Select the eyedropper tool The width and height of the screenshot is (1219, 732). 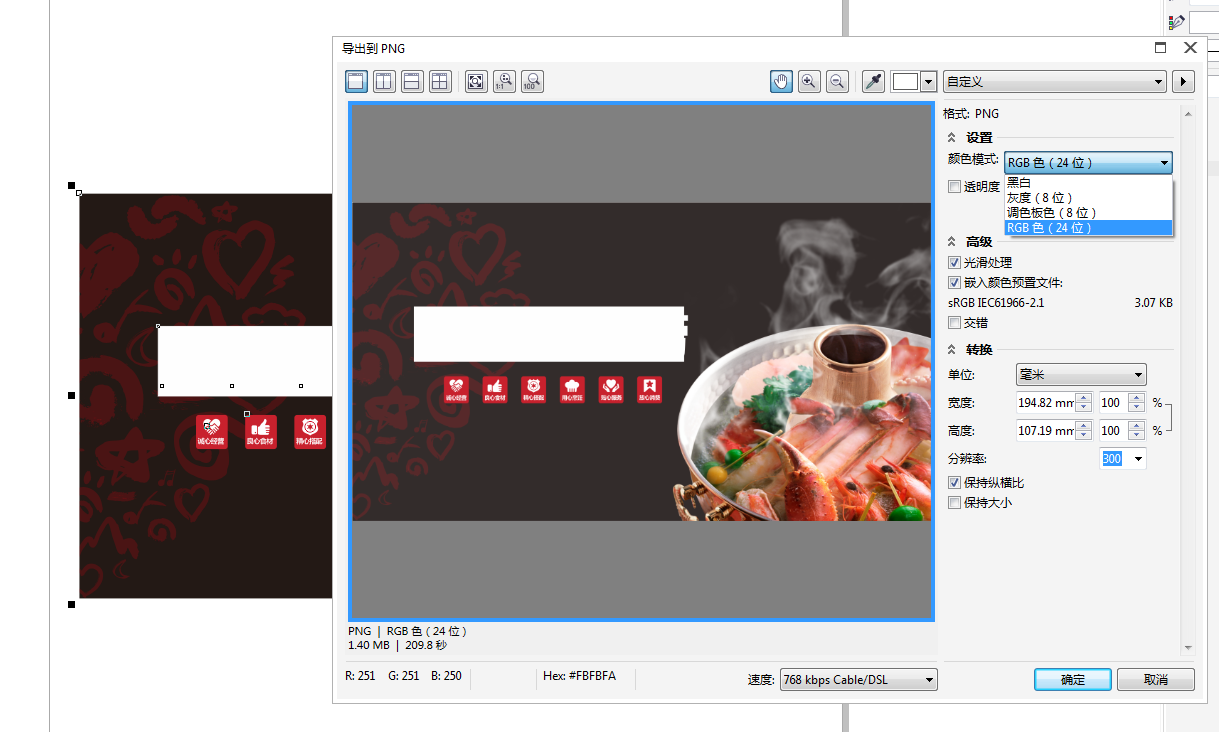873,82
